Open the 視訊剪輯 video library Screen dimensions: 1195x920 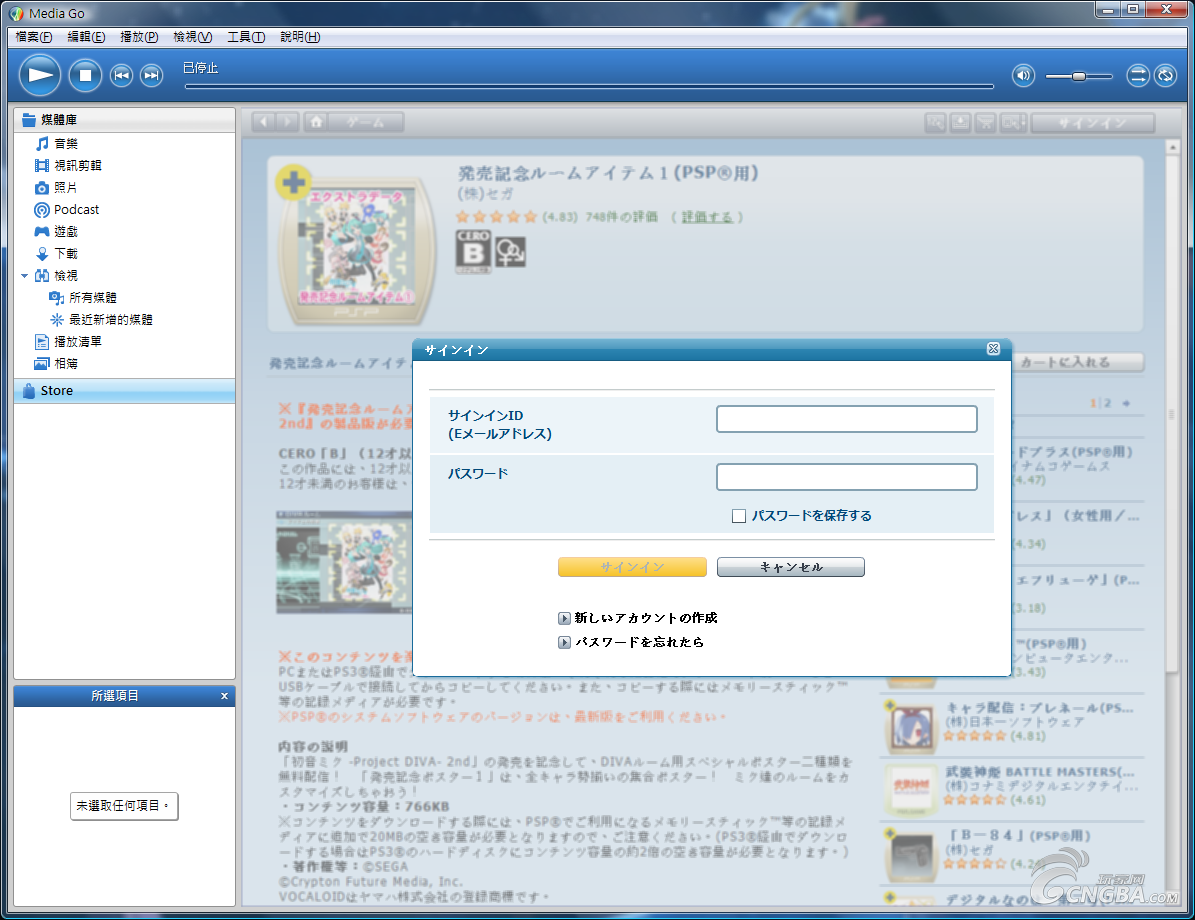(x=77, y=165)
